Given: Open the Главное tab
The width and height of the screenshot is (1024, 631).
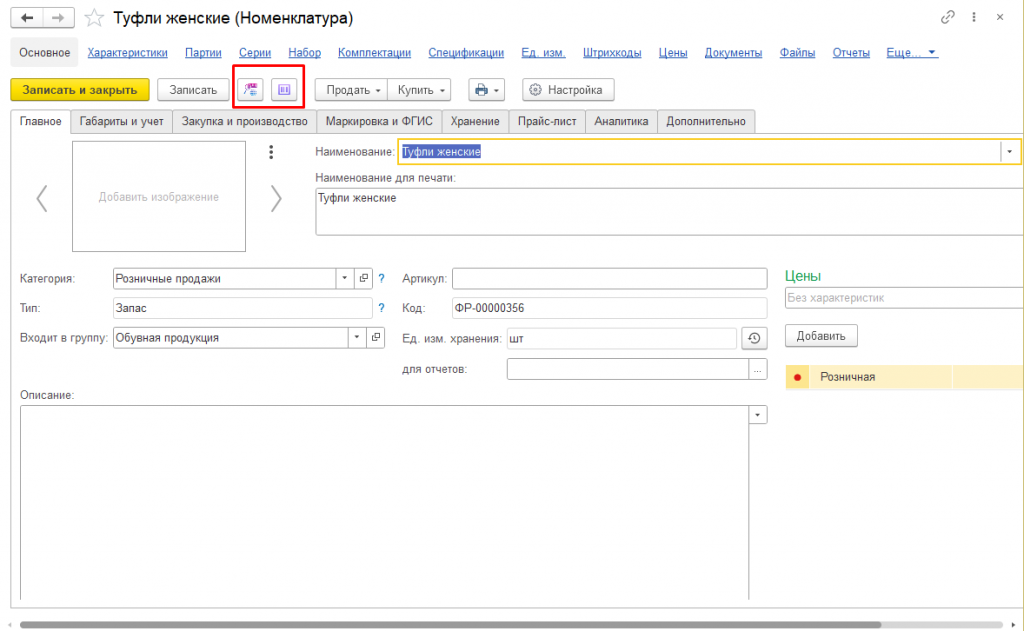Looking at the screenshot, I should pos(40,121).
